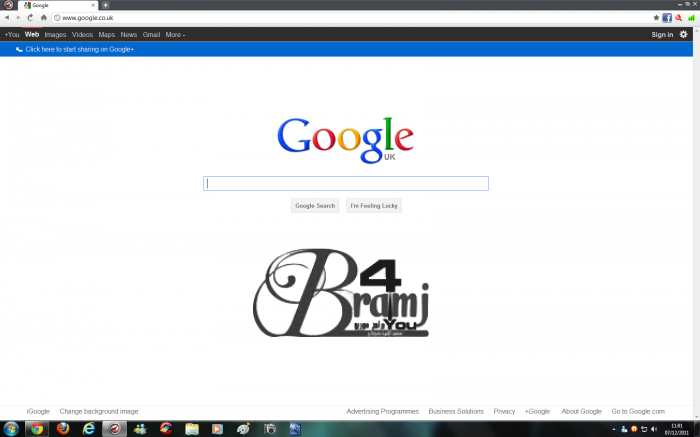Image resolution: width=700 pixels, height=437 pixels.
Task: Go to the browser home page icon
Action: coord(43,18)
